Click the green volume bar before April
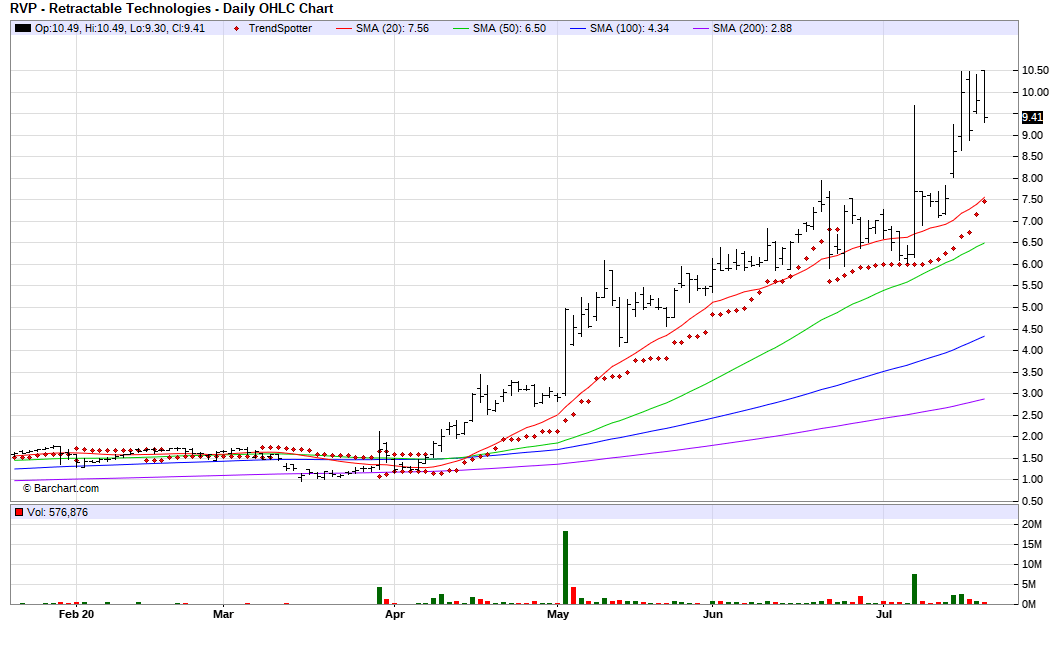1060x645 pixels. point(379,596)
